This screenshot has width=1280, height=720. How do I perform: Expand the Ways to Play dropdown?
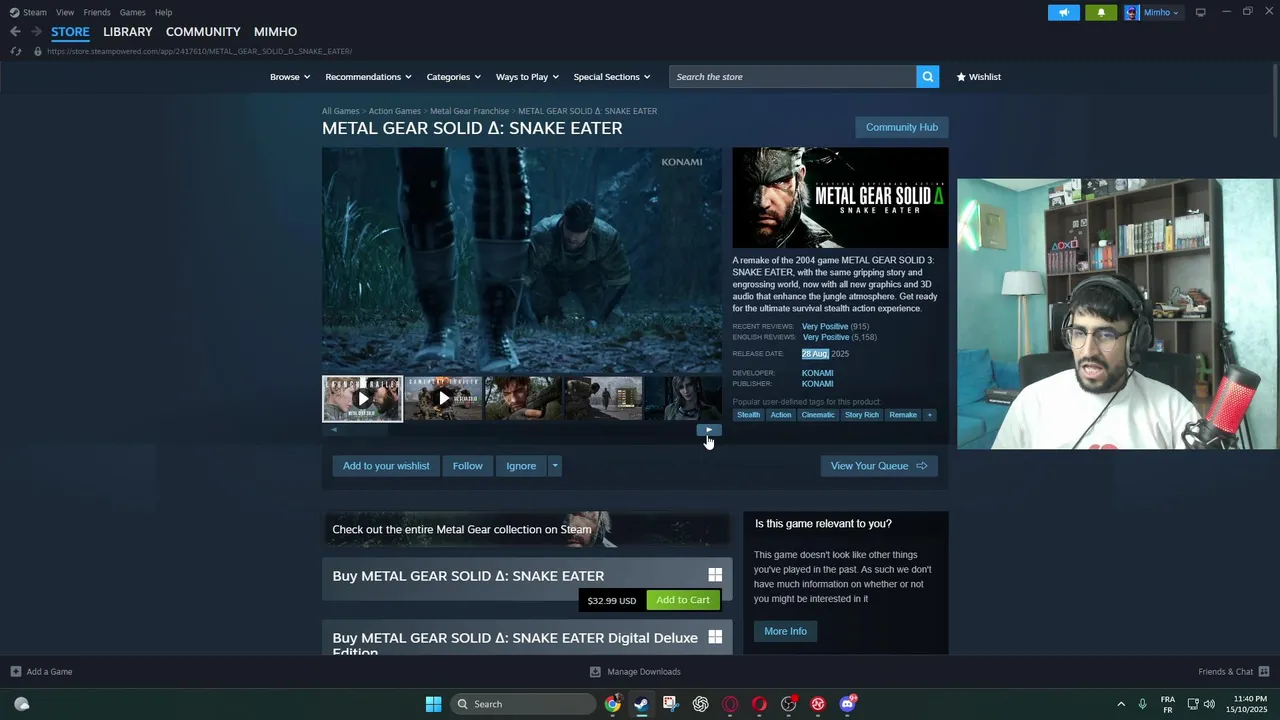pyautogui.click(x=527, y=77)
